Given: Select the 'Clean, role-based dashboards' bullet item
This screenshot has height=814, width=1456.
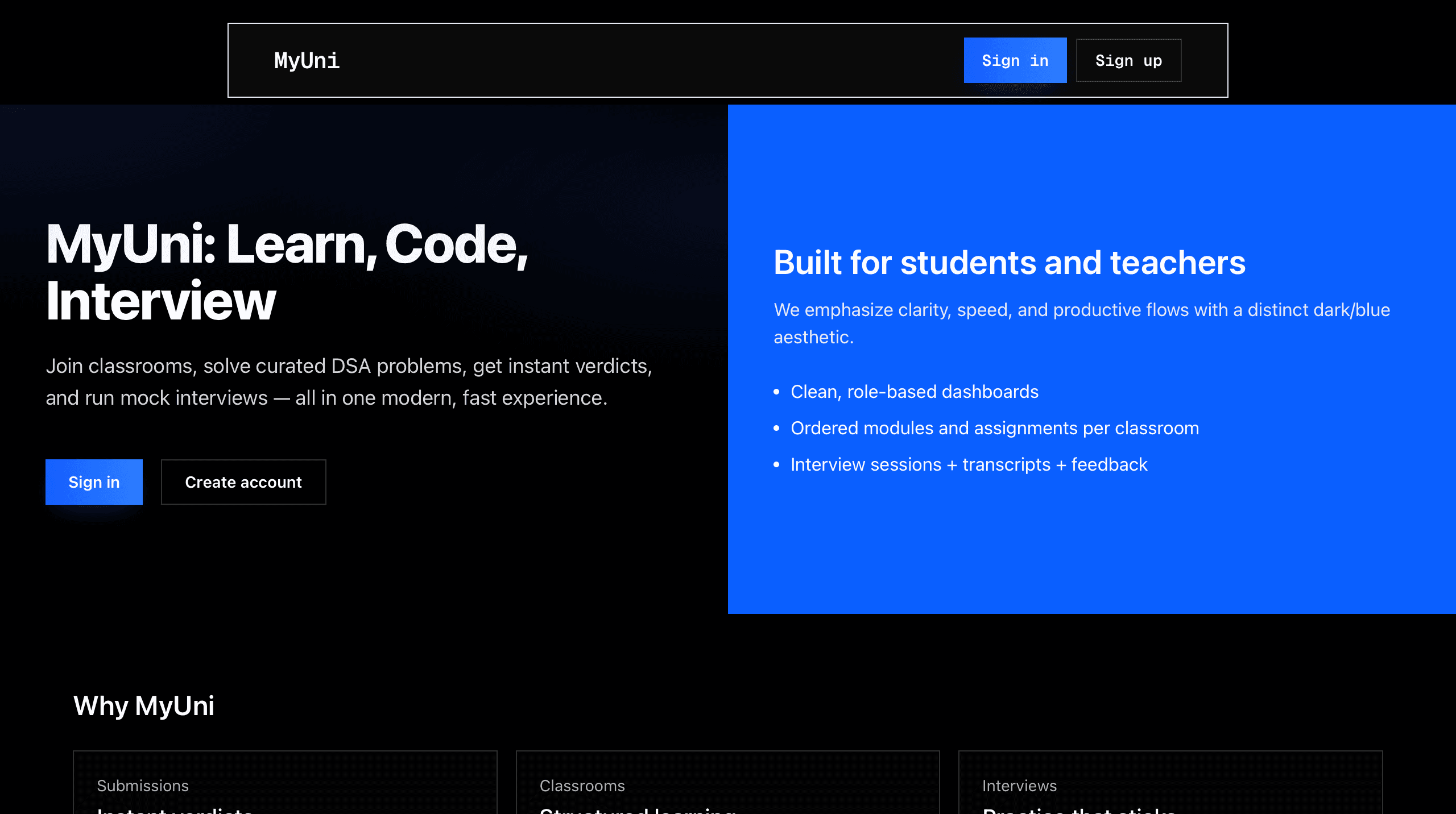Looking at the screenshot, I should (915, 392).
